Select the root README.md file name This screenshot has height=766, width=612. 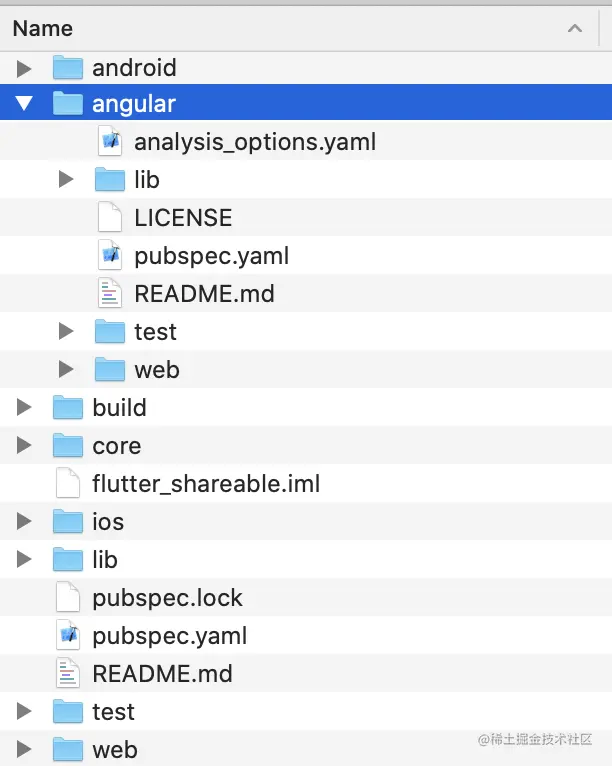click(162, 674)
